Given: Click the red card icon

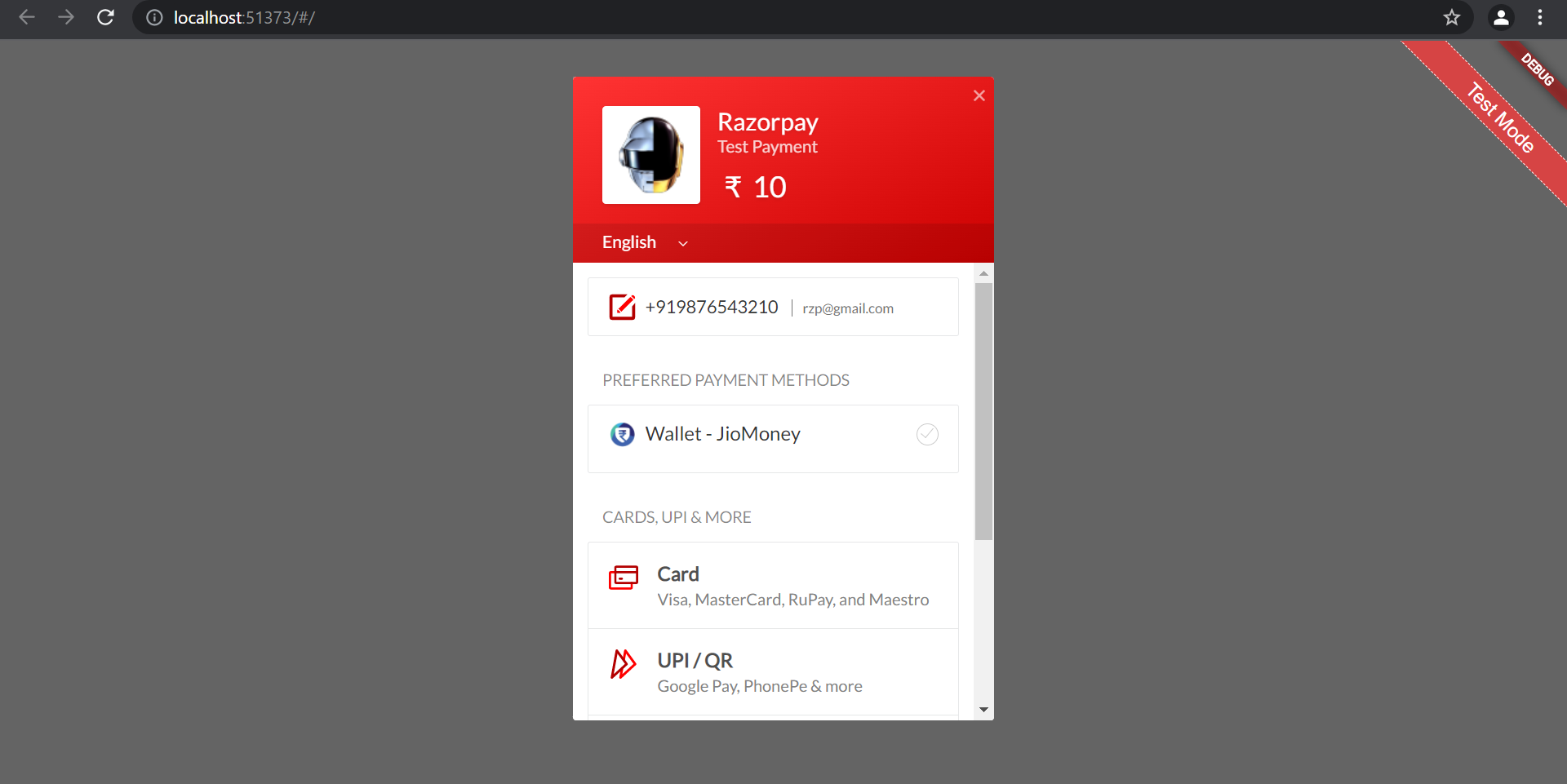Looking at the screenshot, I should point(624,578).
